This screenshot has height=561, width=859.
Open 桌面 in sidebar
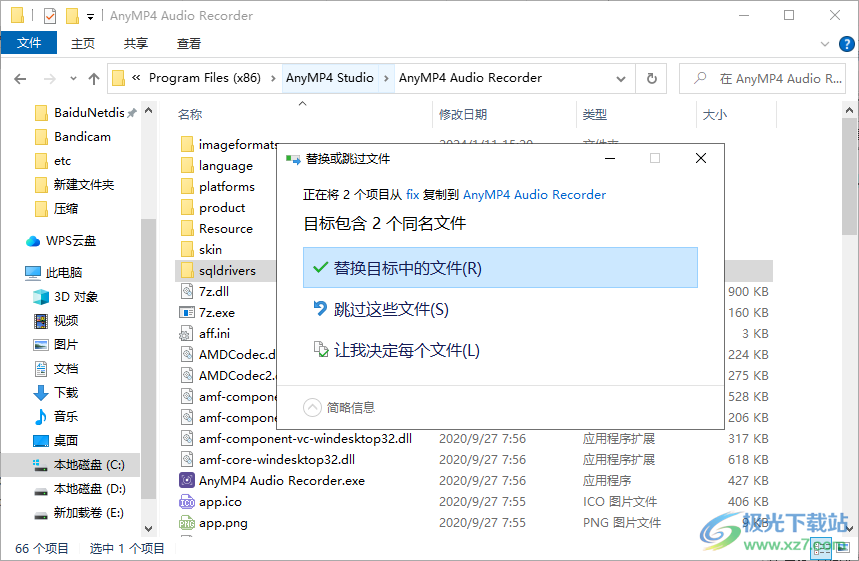(56, 440)
